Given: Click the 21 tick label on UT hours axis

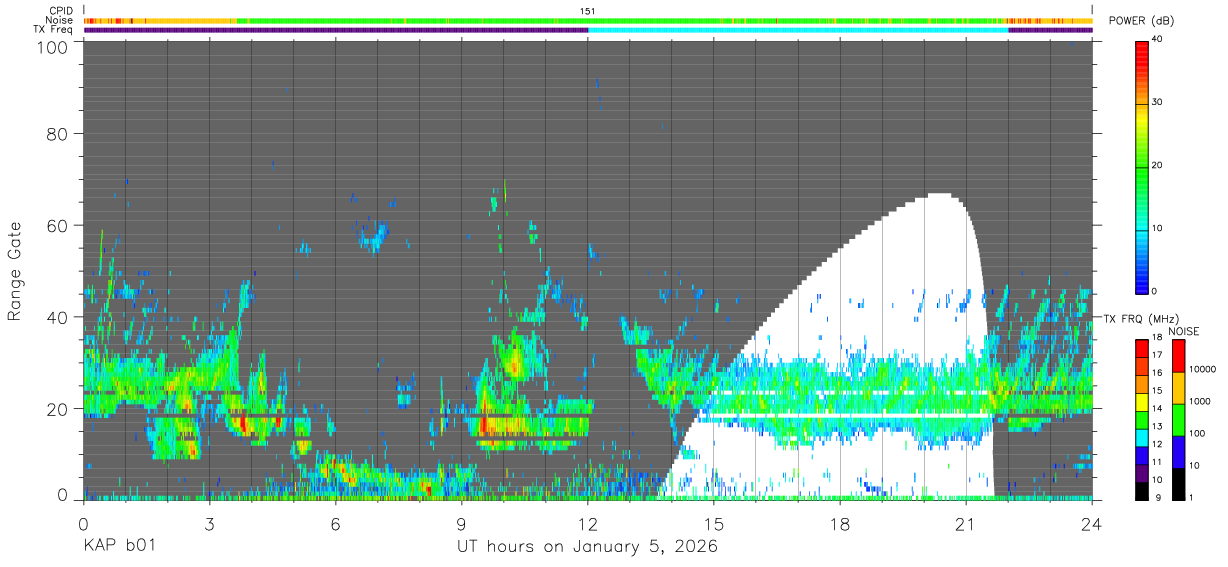Looking at the screenshot, I should click(x=966, y=523).
